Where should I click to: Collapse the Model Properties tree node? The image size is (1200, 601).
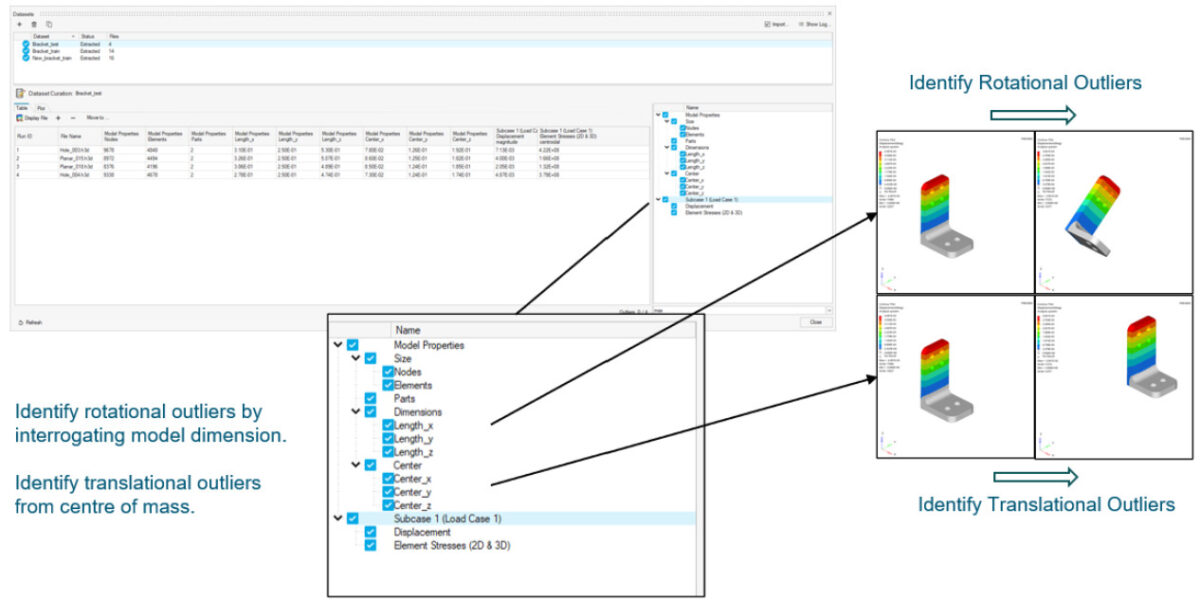338,345
